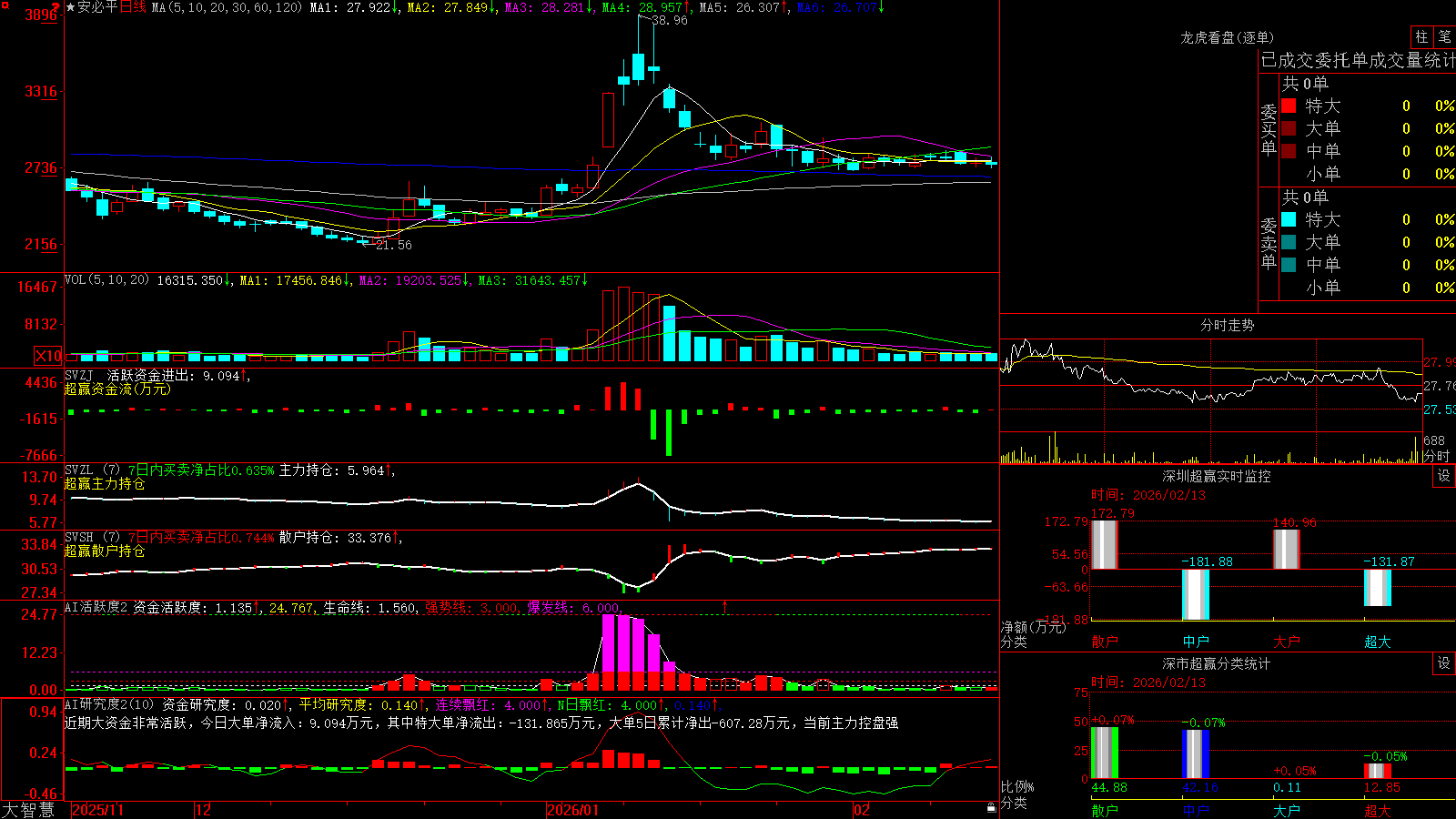Click the 委买单 vertical section label

[x=1269, y=129]
